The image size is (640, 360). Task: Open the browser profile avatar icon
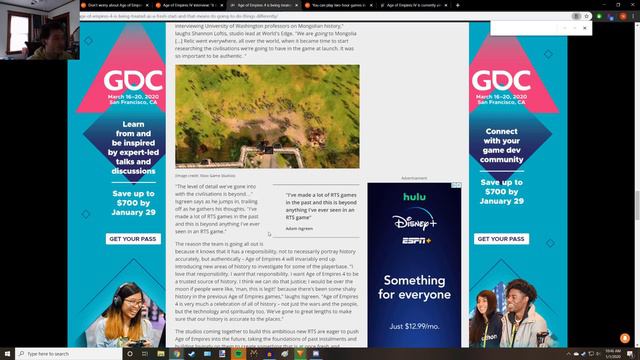(623, 16)
